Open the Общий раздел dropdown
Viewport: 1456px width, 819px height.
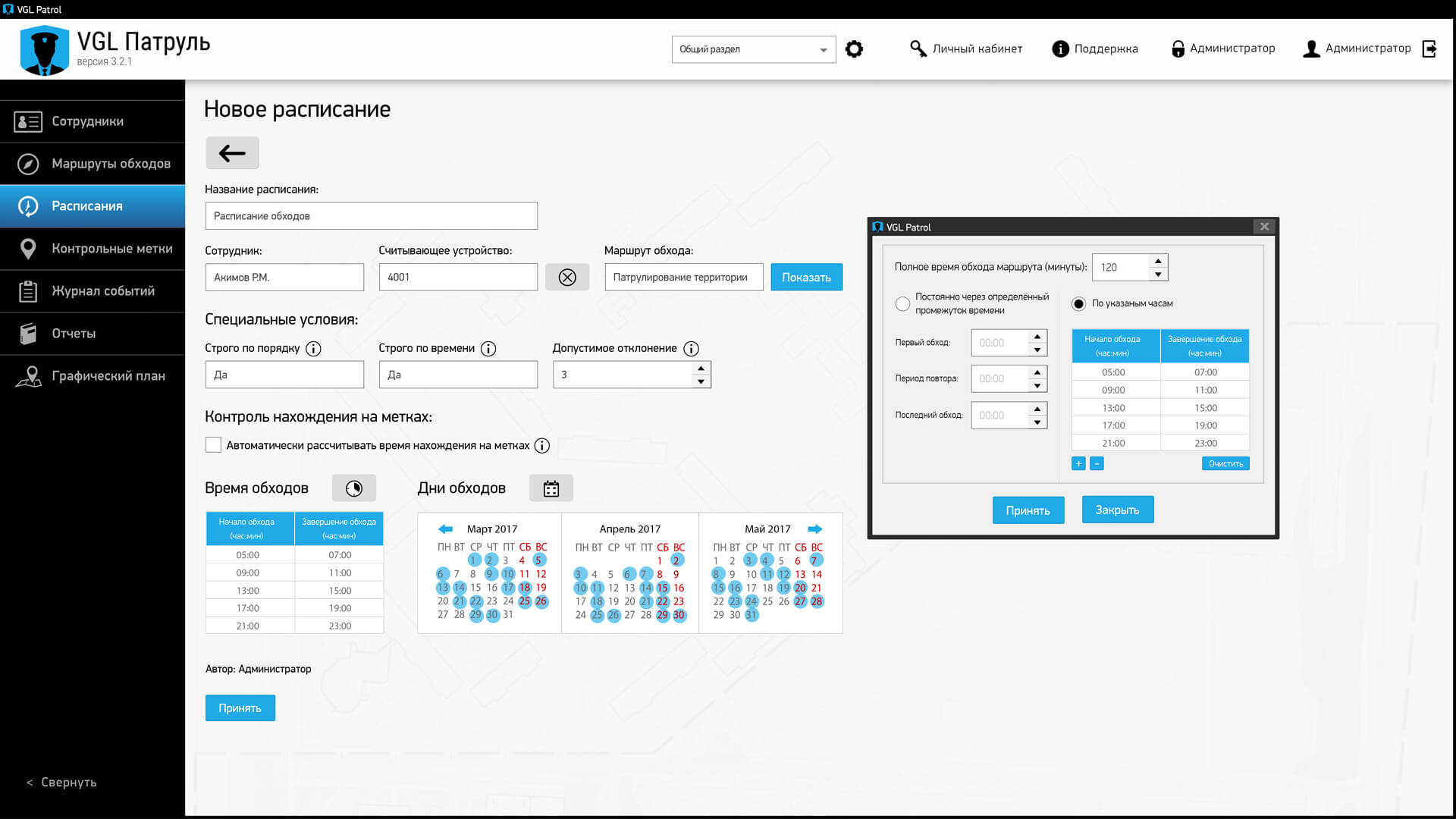click(x=754, y=49)
